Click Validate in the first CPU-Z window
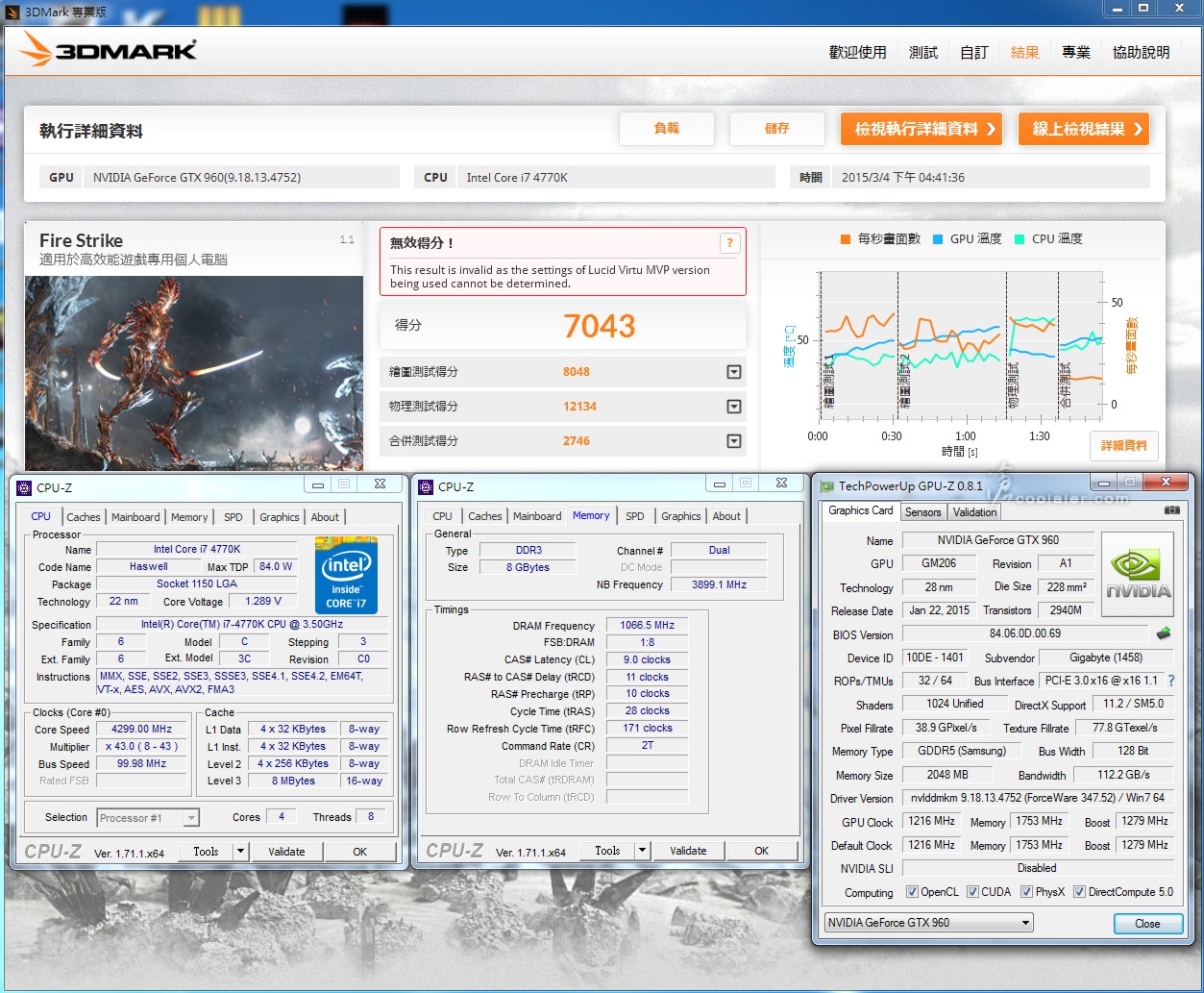This screenshot has height=993, width=1204. click(x=286, y=852)
